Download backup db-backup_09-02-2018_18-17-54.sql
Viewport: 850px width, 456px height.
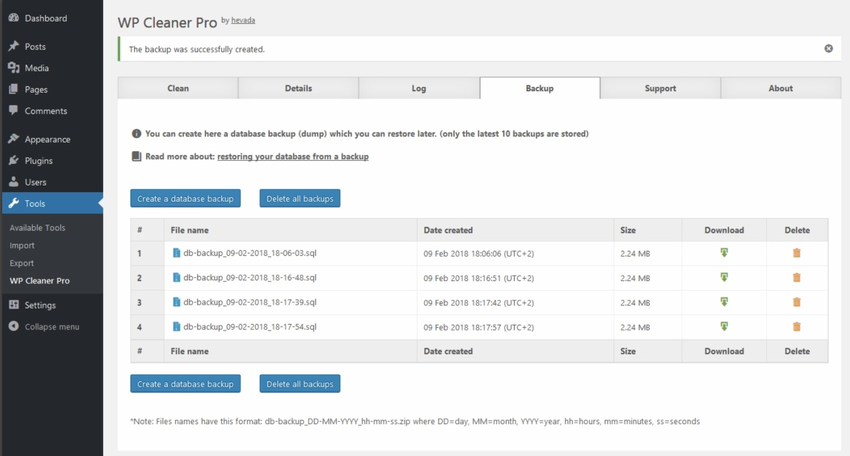click(724, 326)
